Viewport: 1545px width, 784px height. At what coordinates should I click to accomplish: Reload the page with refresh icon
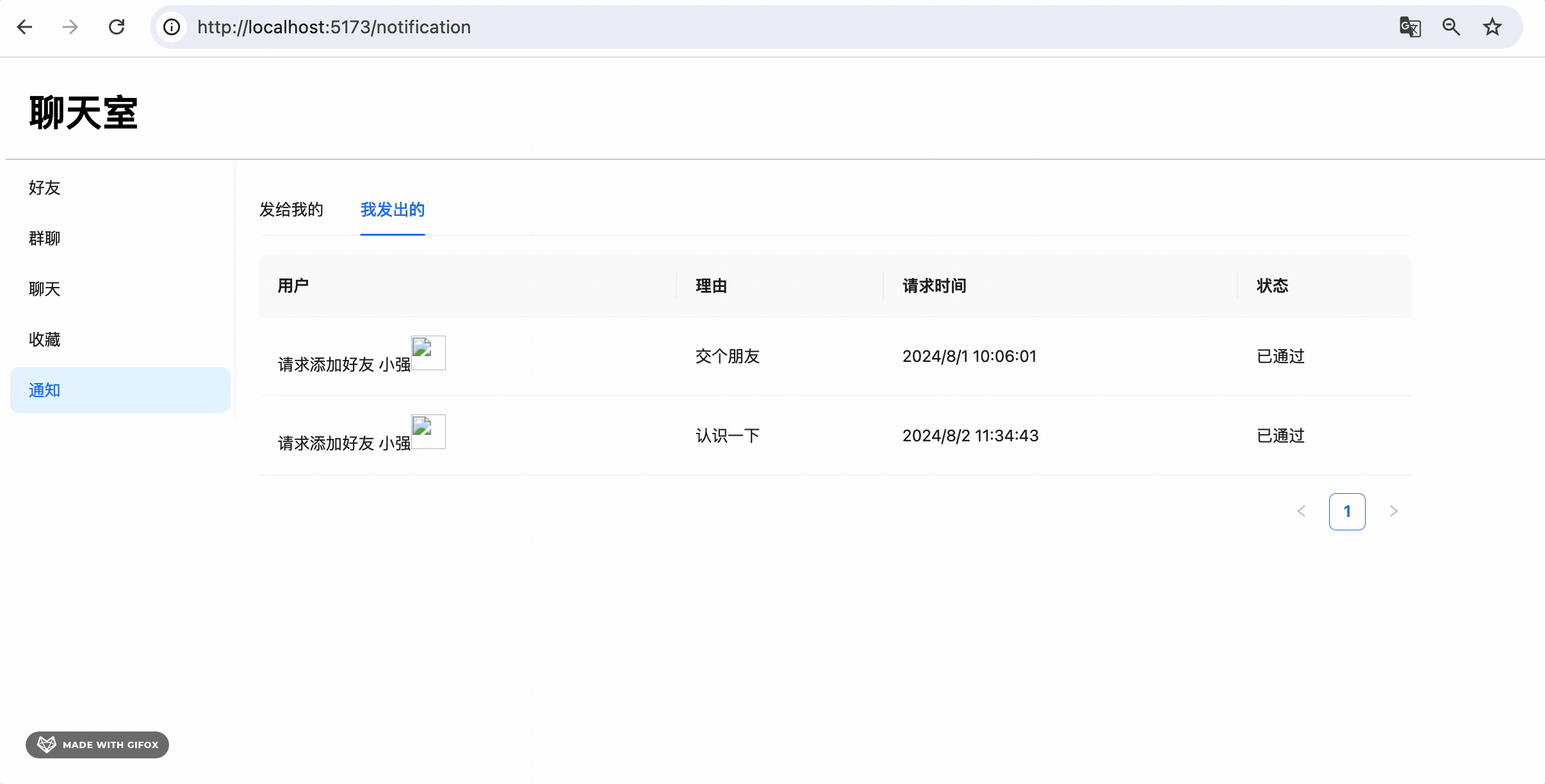point(117,27)
